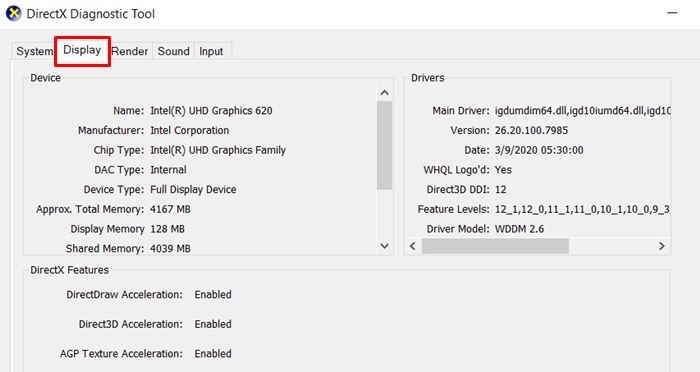Click the 4167 MB total memory value
The width and height of the screenshot is (700, 372).
[170, 209]
